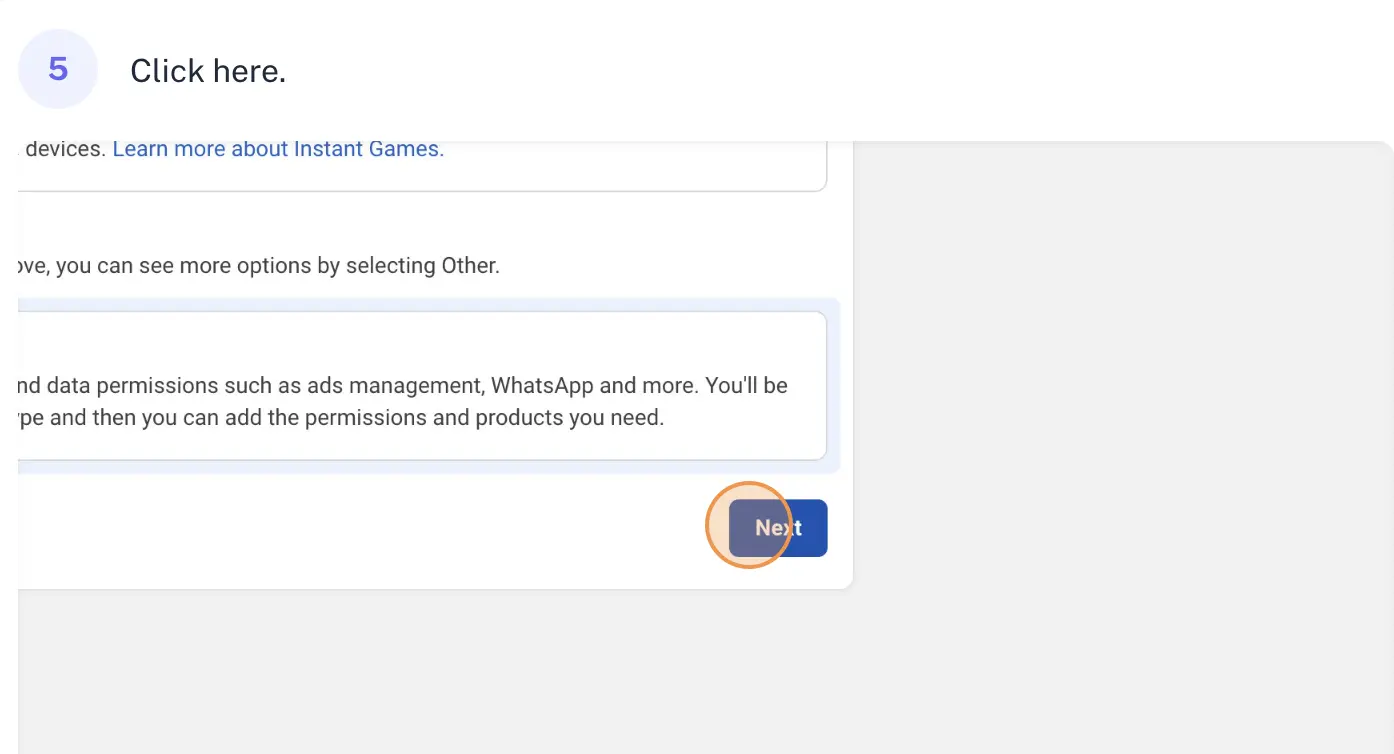Image resolution: width=1394 pixels, height=754 pixels.
Task: Click the sentence about selecting Other
Action: click(x=258, y=266)
